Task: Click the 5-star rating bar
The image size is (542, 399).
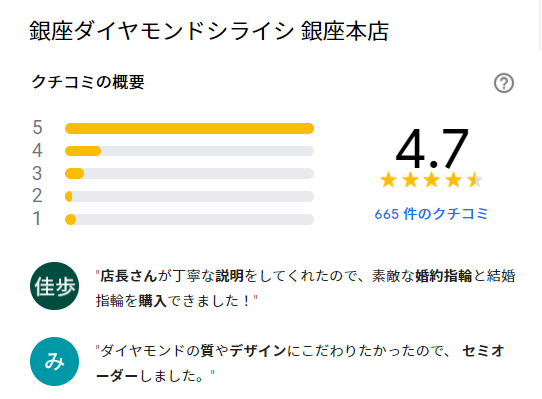Action: (x=189, y=128)
